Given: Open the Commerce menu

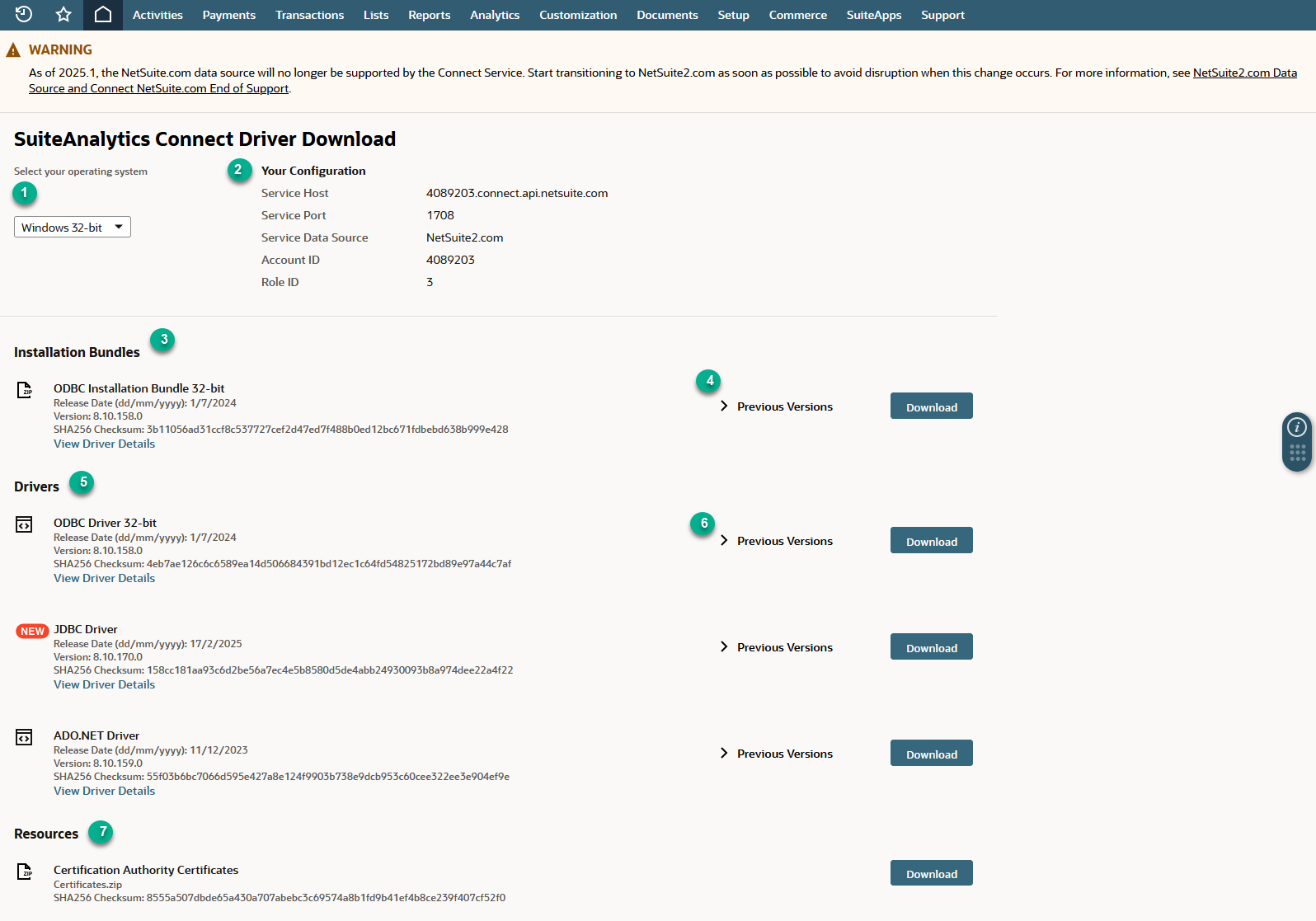Looking at the screenshot, I should (x=798, y=15).
